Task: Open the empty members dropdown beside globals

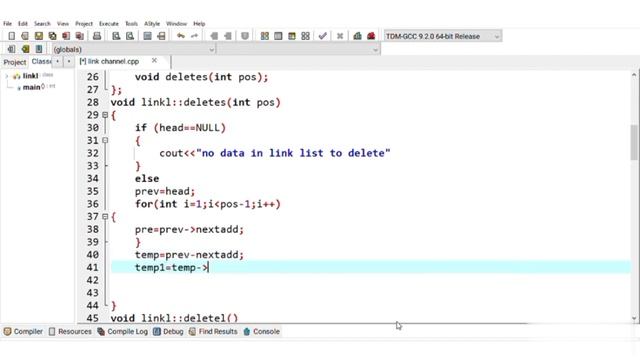Action: point(298,49)
